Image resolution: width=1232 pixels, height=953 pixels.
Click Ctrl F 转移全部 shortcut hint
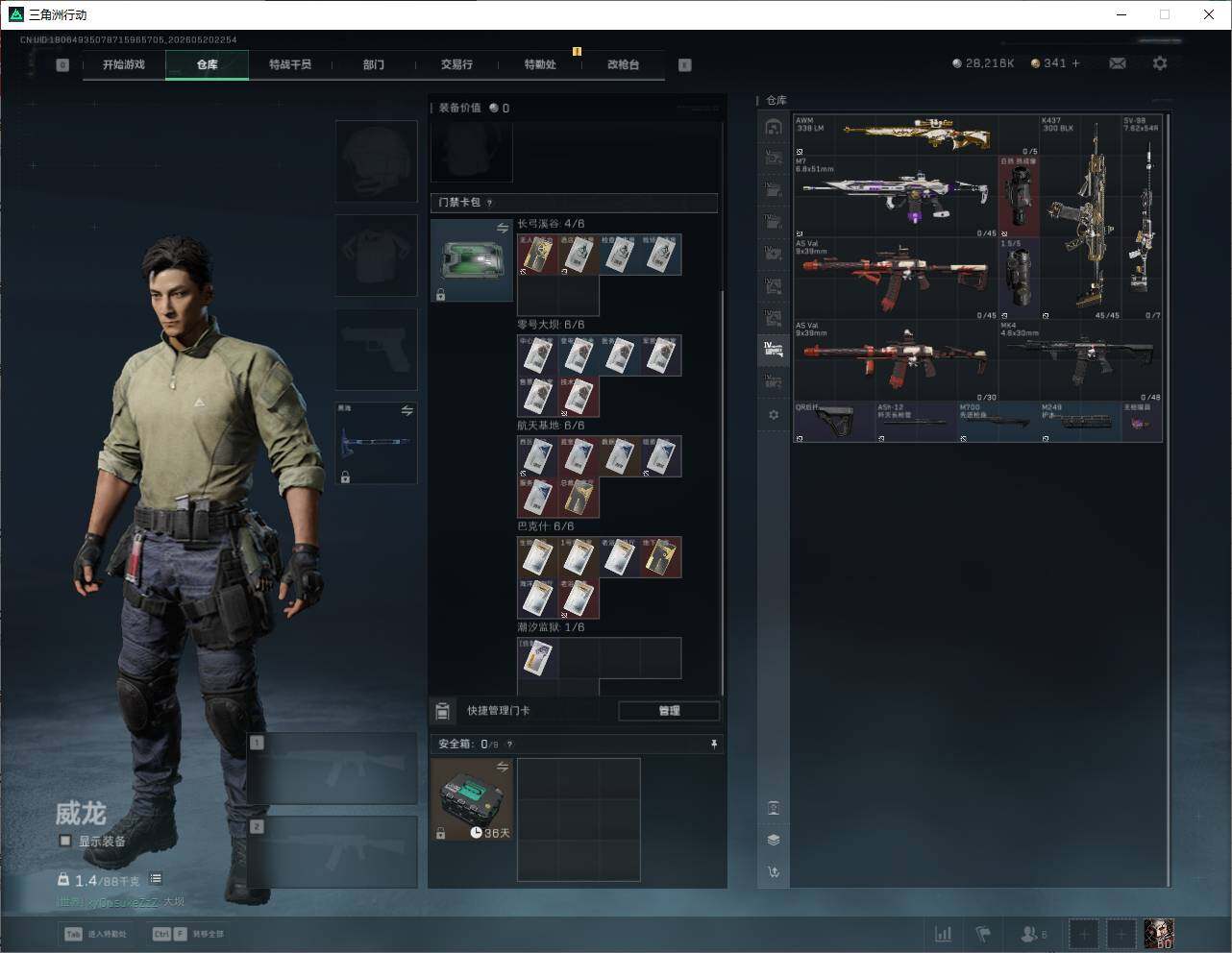pyautogui.click(x=188, y=934)
